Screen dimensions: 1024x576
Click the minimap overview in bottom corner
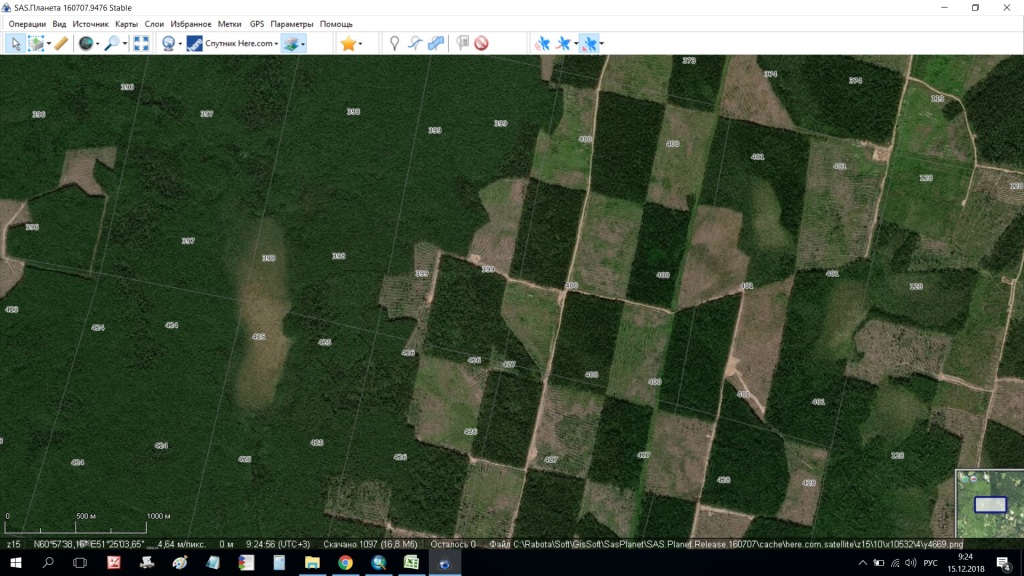[988, 503]
